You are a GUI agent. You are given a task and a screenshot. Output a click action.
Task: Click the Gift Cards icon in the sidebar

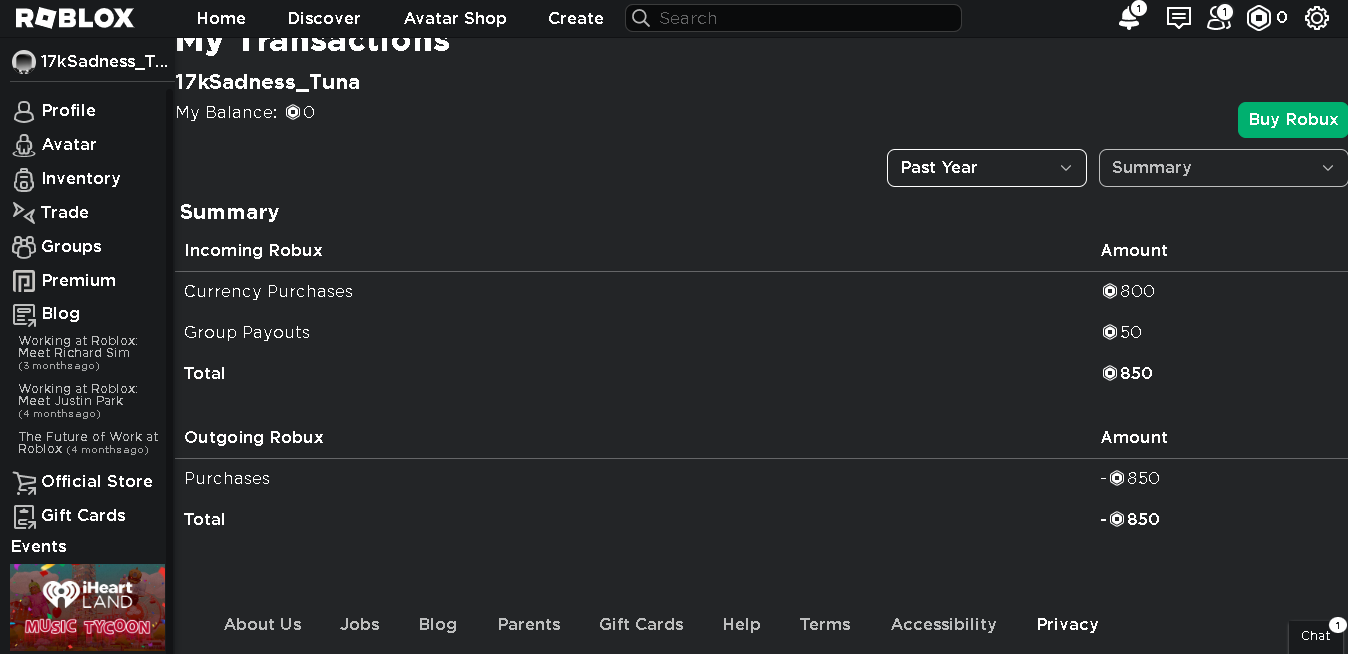tap(23, 516)
